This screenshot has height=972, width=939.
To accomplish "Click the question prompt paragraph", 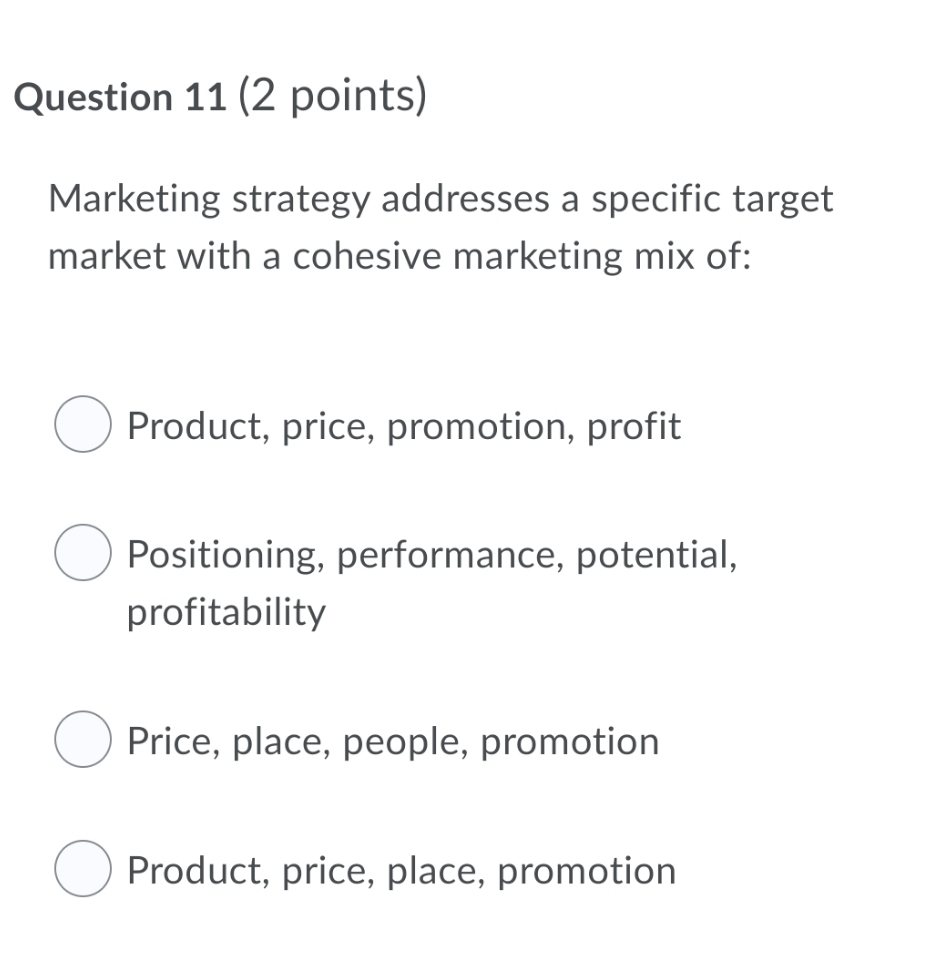I will click(x=440, y=226).
